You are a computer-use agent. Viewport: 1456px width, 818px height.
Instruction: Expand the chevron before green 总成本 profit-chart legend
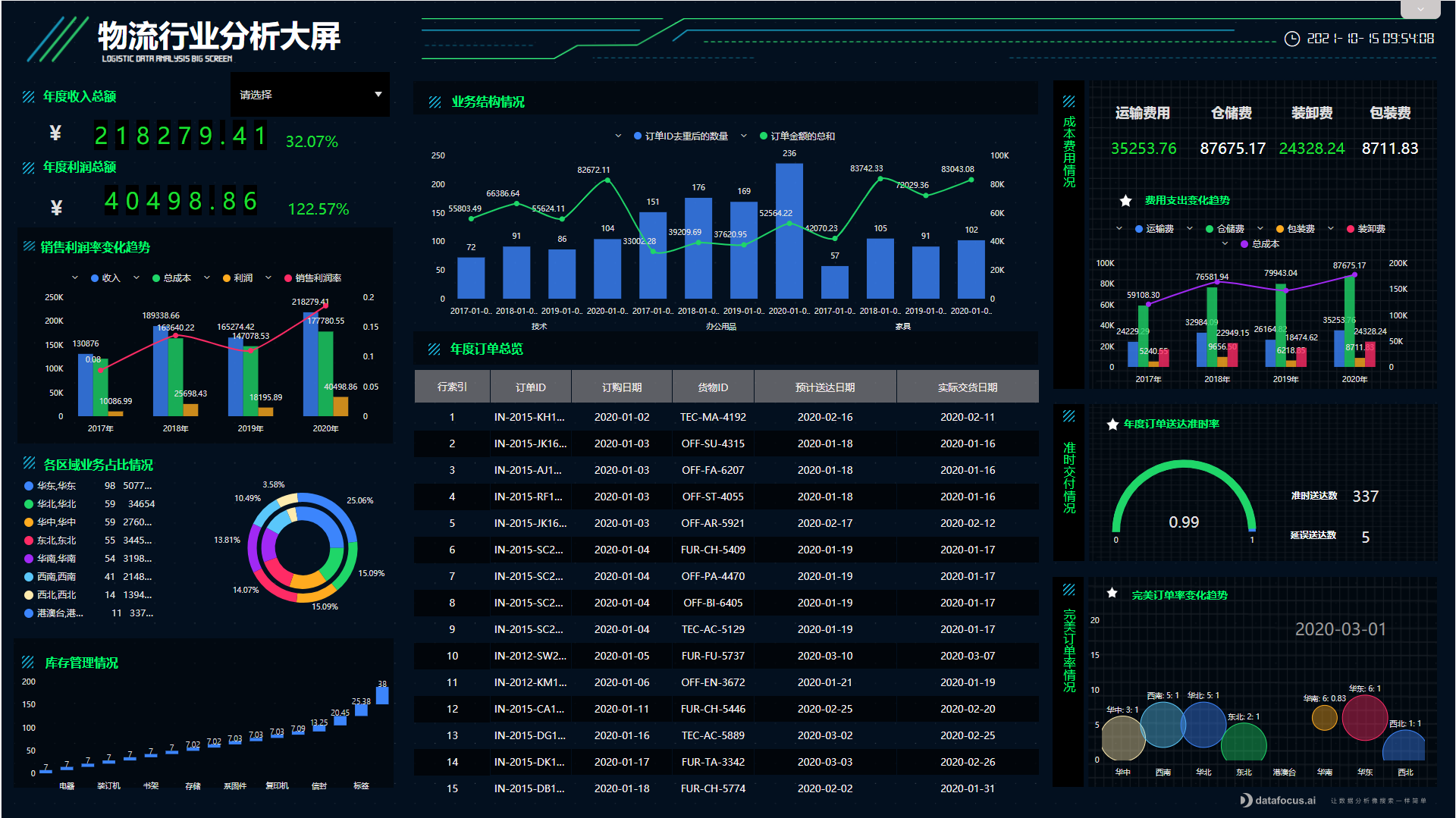[x=136, y=278]
